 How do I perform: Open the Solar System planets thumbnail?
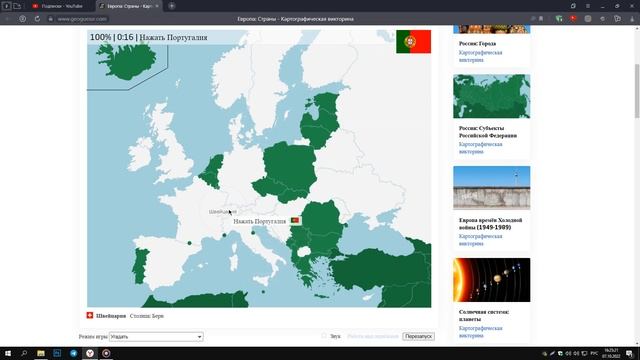point(491,280)
